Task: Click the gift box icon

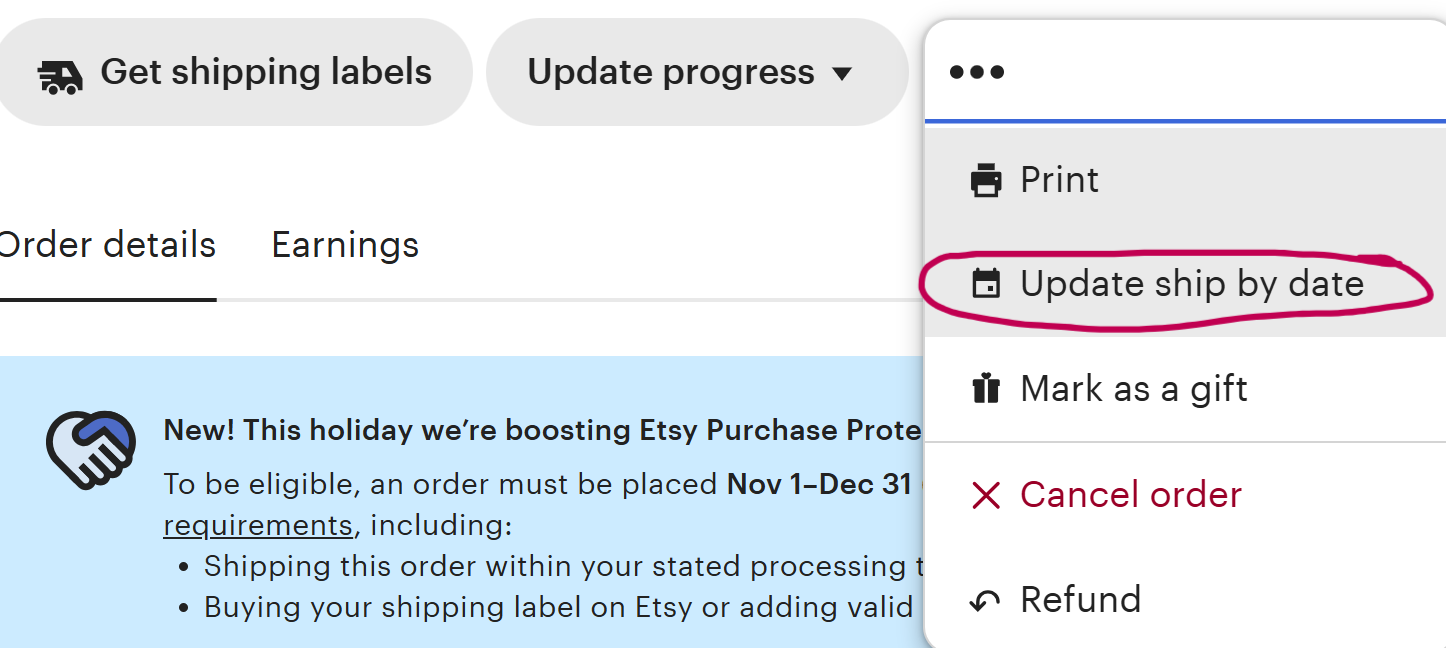Action: pos(986,389)
